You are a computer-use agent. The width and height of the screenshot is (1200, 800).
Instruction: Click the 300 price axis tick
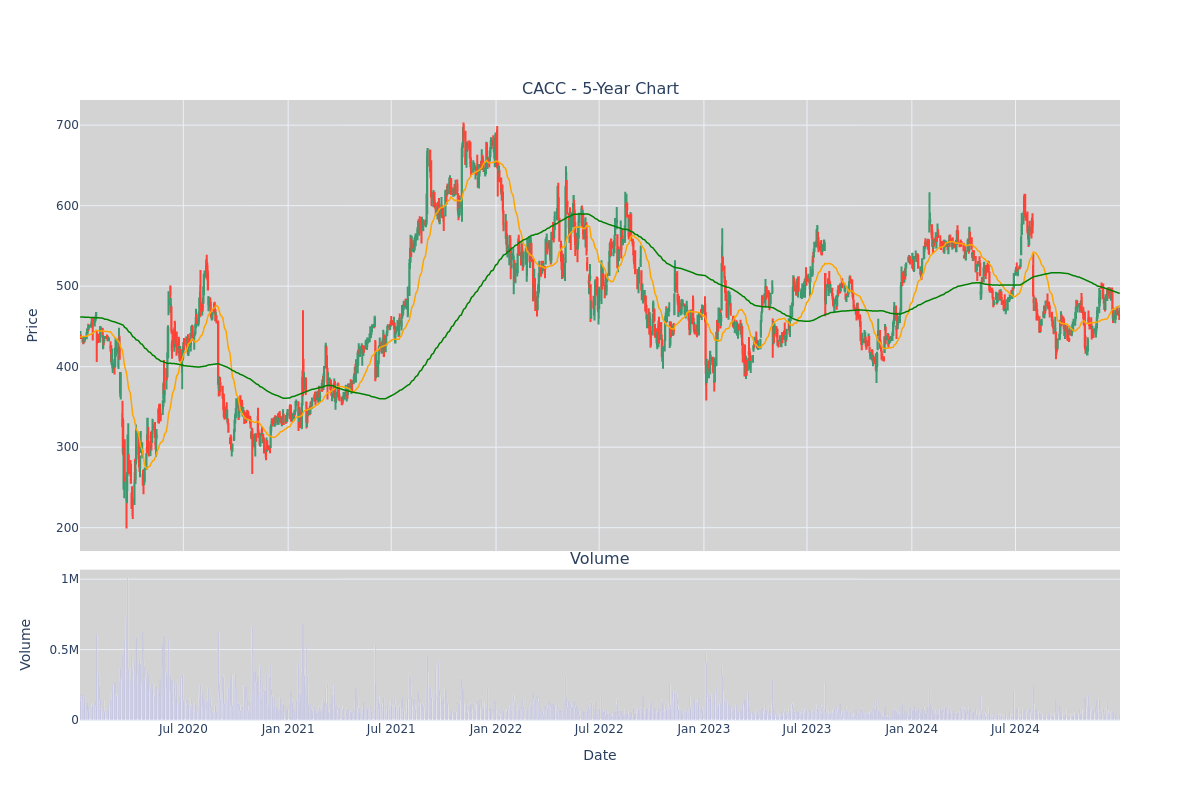pos(67,447)
